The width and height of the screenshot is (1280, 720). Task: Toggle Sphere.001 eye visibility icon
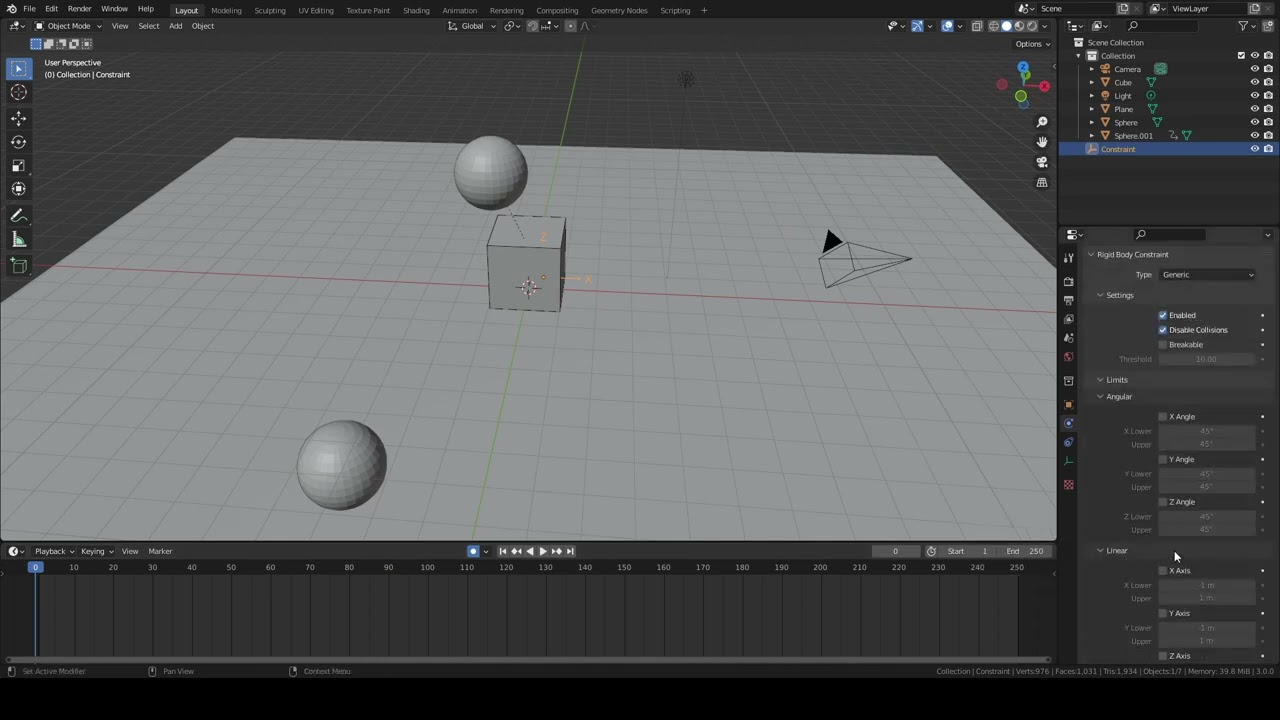point(1255,135)
